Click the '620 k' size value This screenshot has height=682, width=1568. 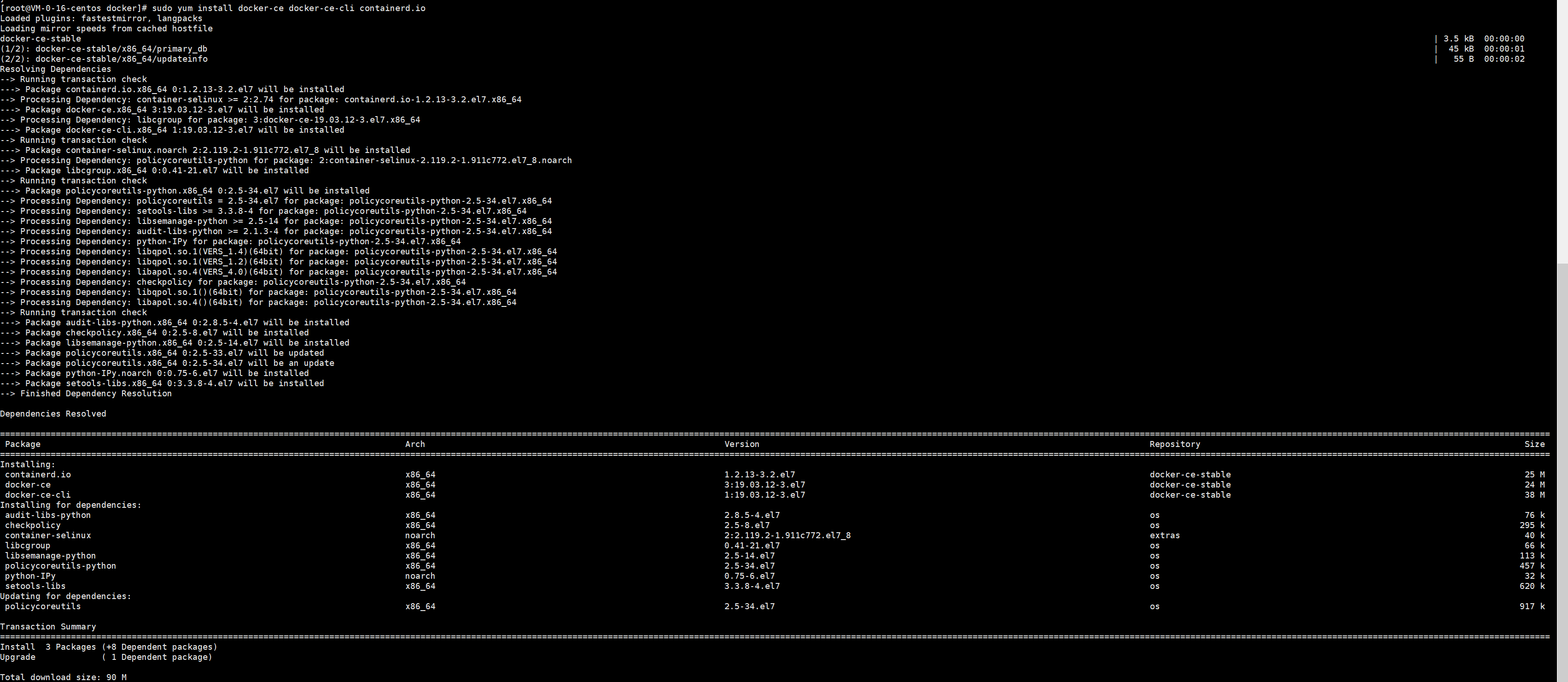click(x=1532, y=587)
